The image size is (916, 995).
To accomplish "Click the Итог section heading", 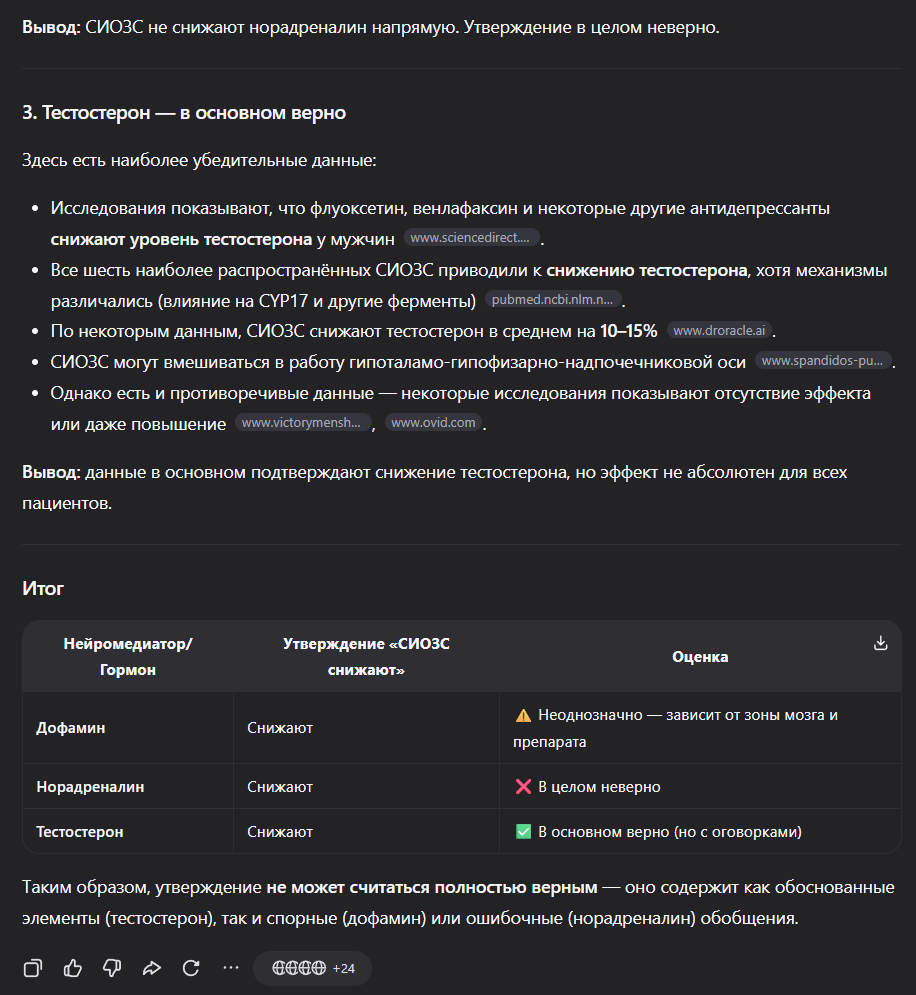I will (x=43, y=588).
